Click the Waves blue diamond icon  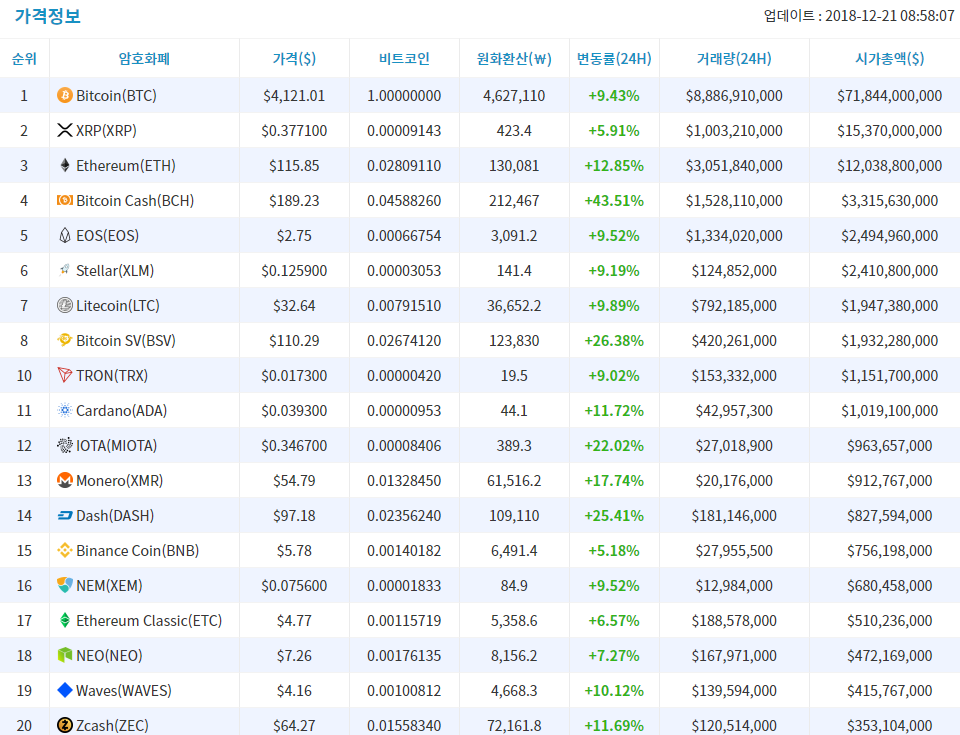click(x=64, y=690)
